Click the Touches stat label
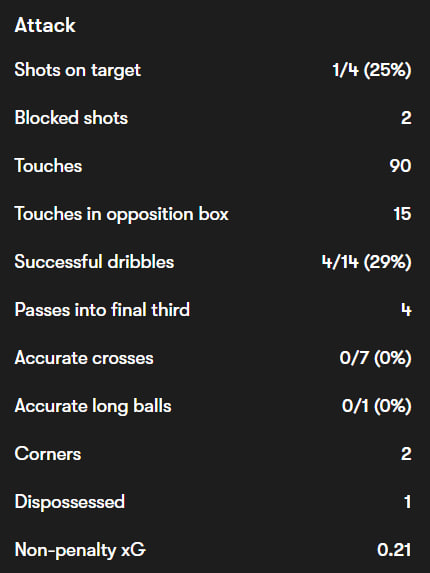 click(48, 166)
